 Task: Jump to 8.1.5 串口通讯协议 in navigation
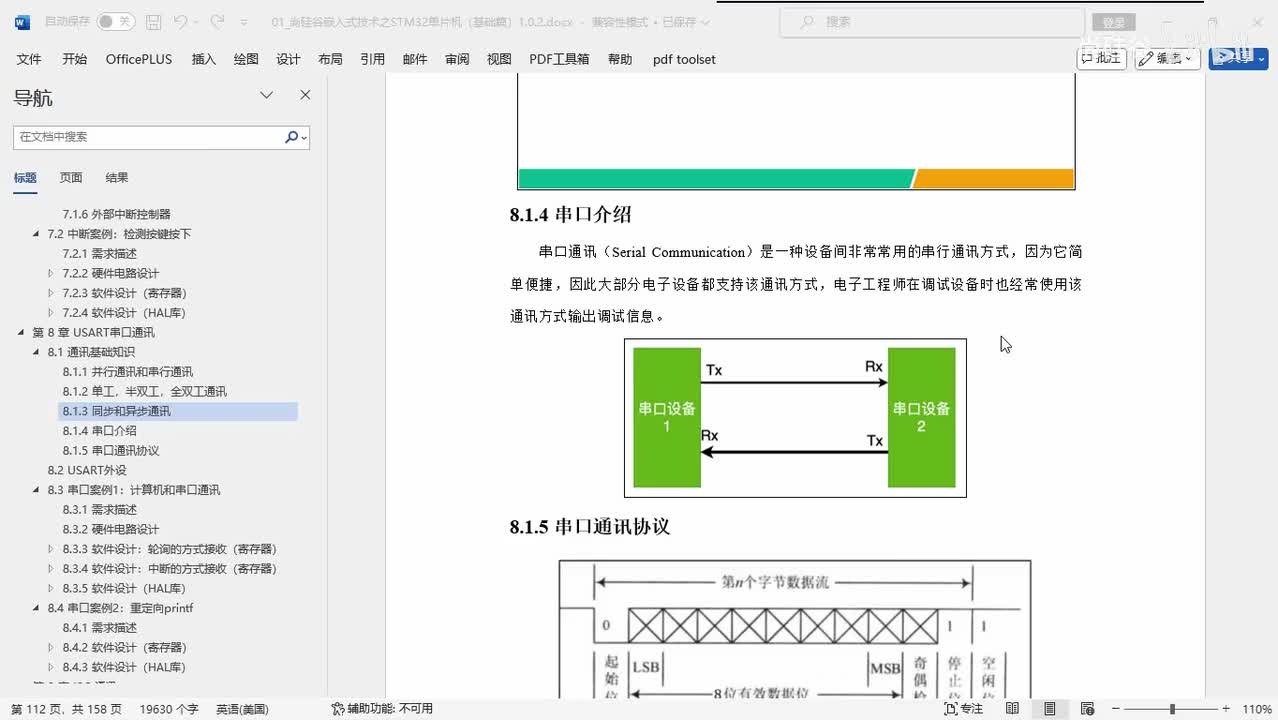pos(110,451)
